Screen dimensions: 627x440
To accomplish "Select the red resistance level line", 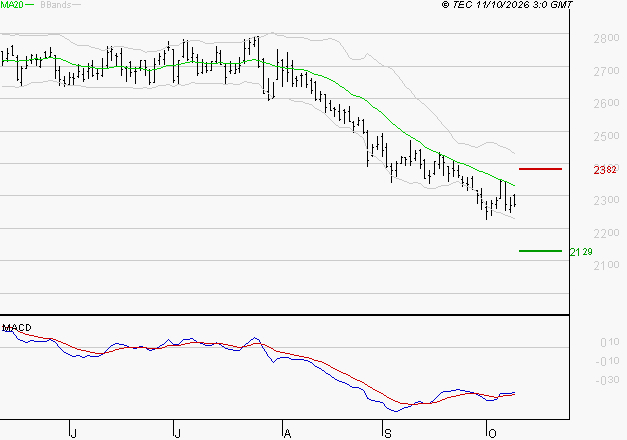I will (540, 169).
